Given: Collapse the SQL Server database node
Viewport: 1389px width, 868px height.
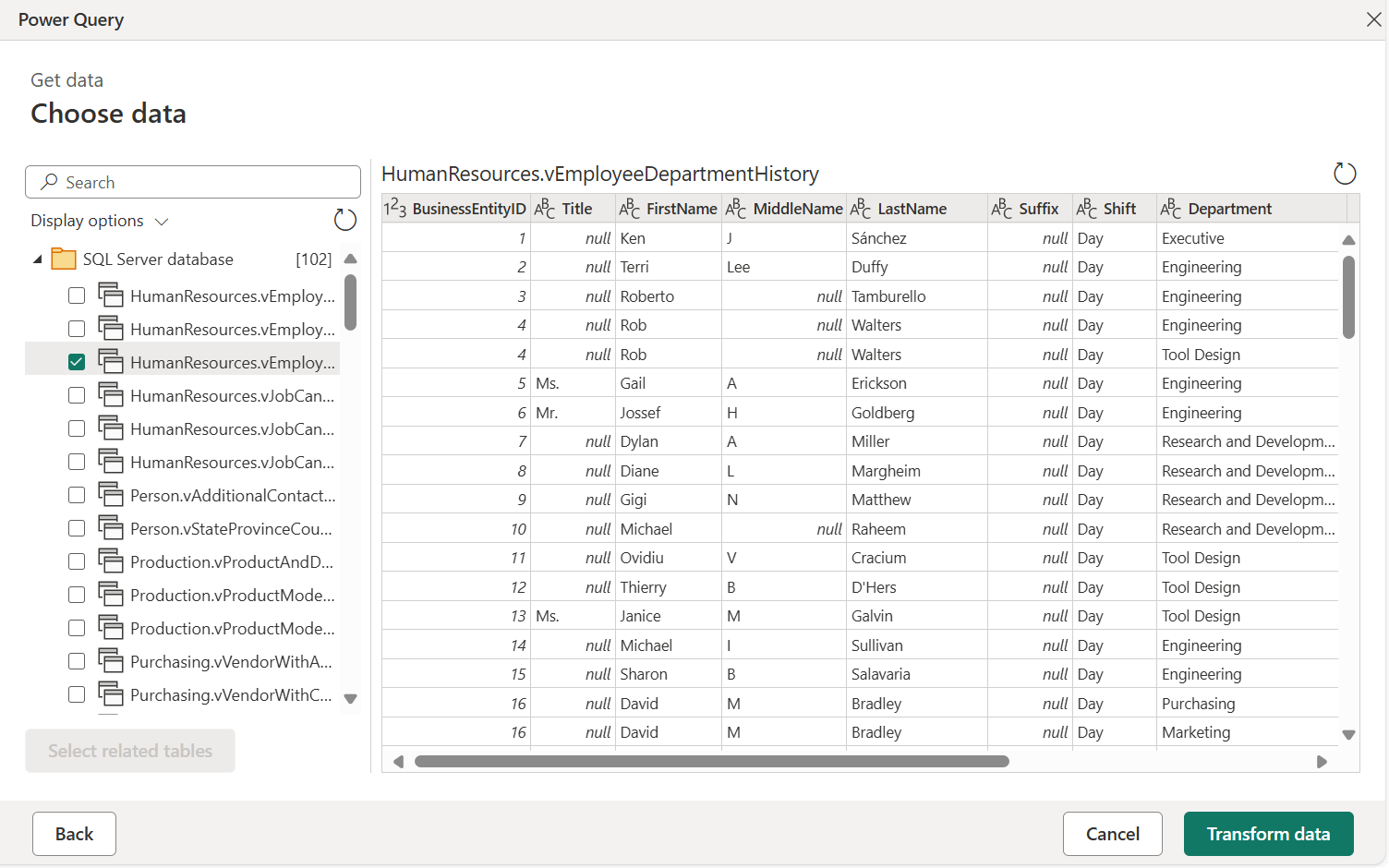Looking at the screenshot, I should [x=36, y=259].
